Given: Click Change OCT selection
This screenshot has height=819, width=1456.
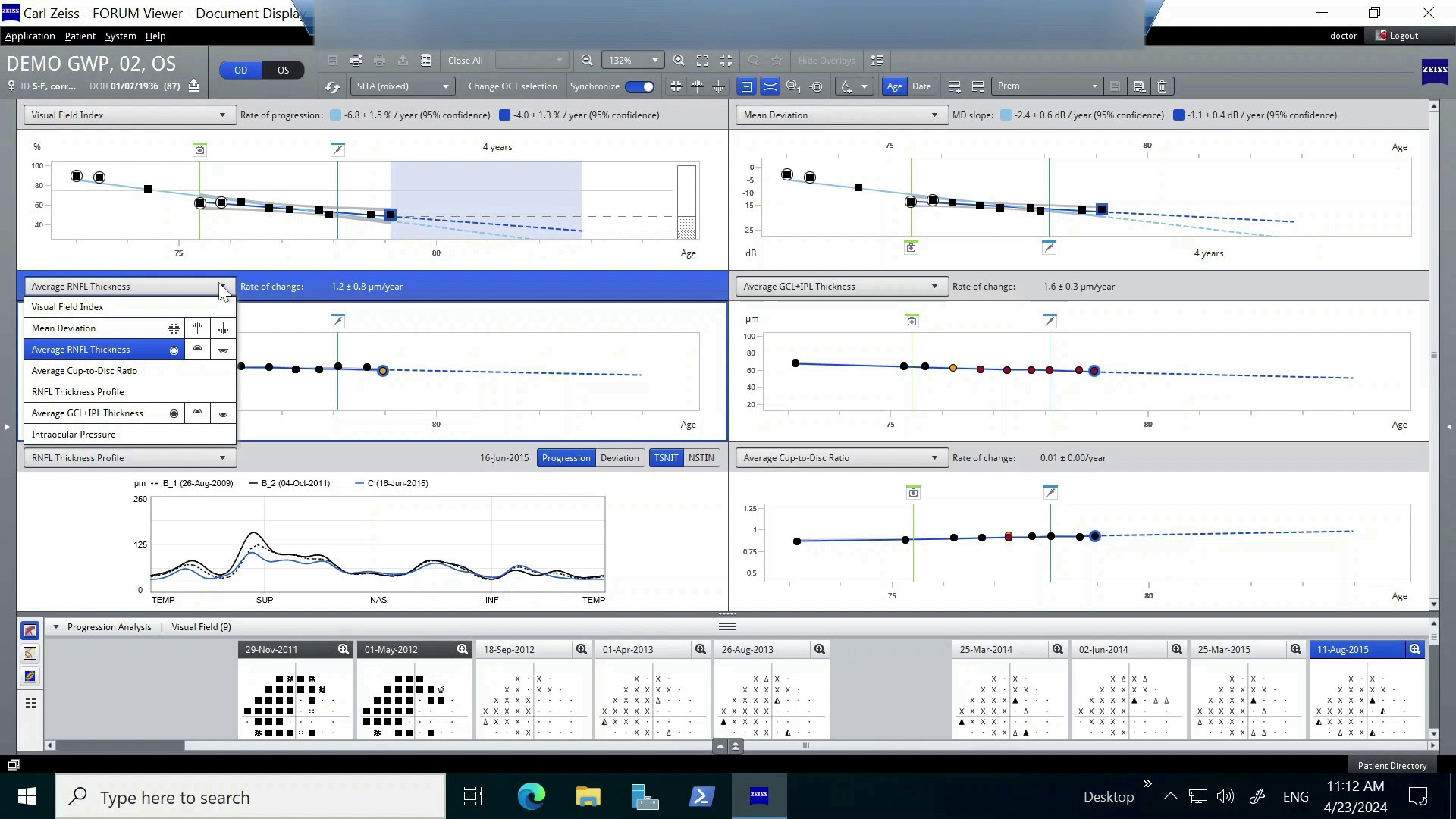Looking at the screenshot, I should pos(513,86).
